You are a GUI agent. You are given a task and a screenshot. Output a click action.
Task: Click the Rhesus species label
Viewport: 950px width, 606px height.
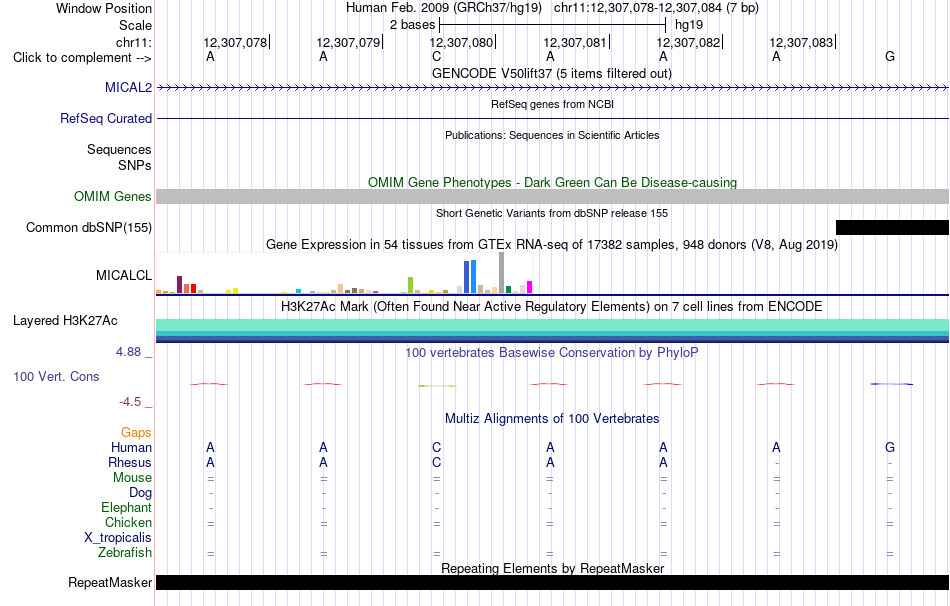point(130,462)
